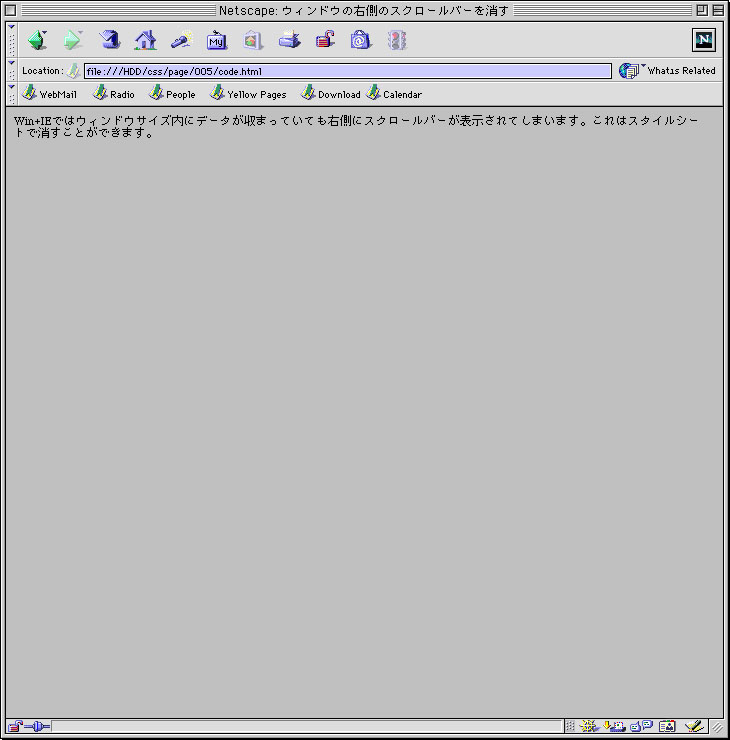
Task: Click the Download bookmark button
Action: [x=331, y=94]
